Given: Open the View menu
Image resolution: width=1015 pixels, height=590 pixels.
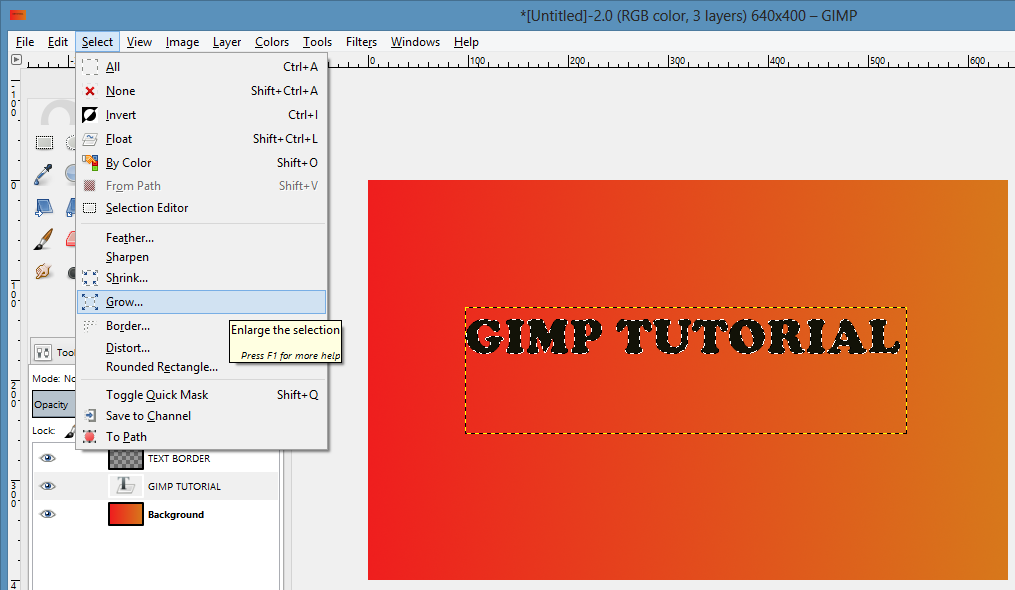Looking at the screenshot, I should pyautogui.click(x=139, y=41).
